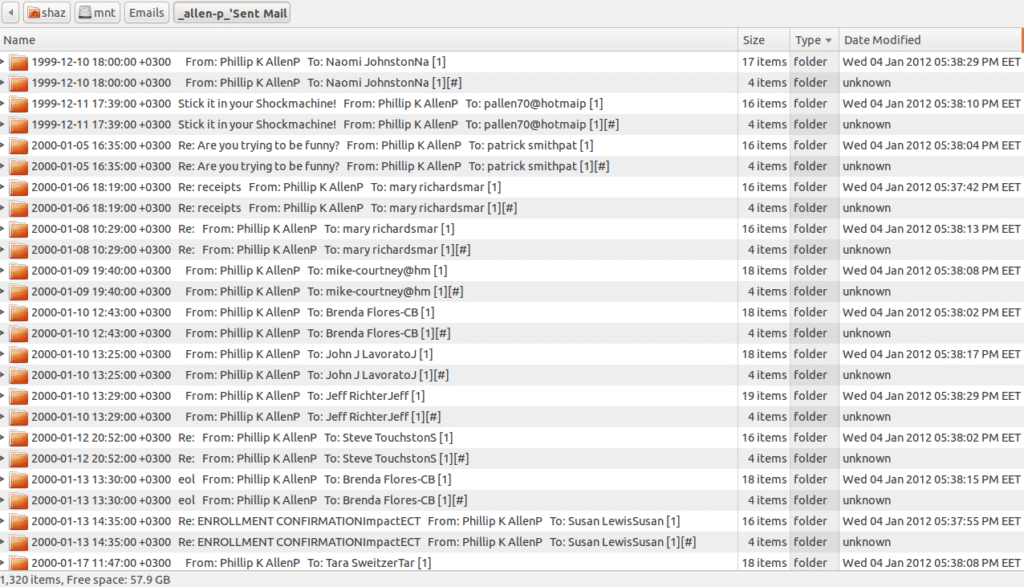
Task: Click the _allen-p_'Sent Mail path button
Action: pyautogui.click(x=235, y=13)
